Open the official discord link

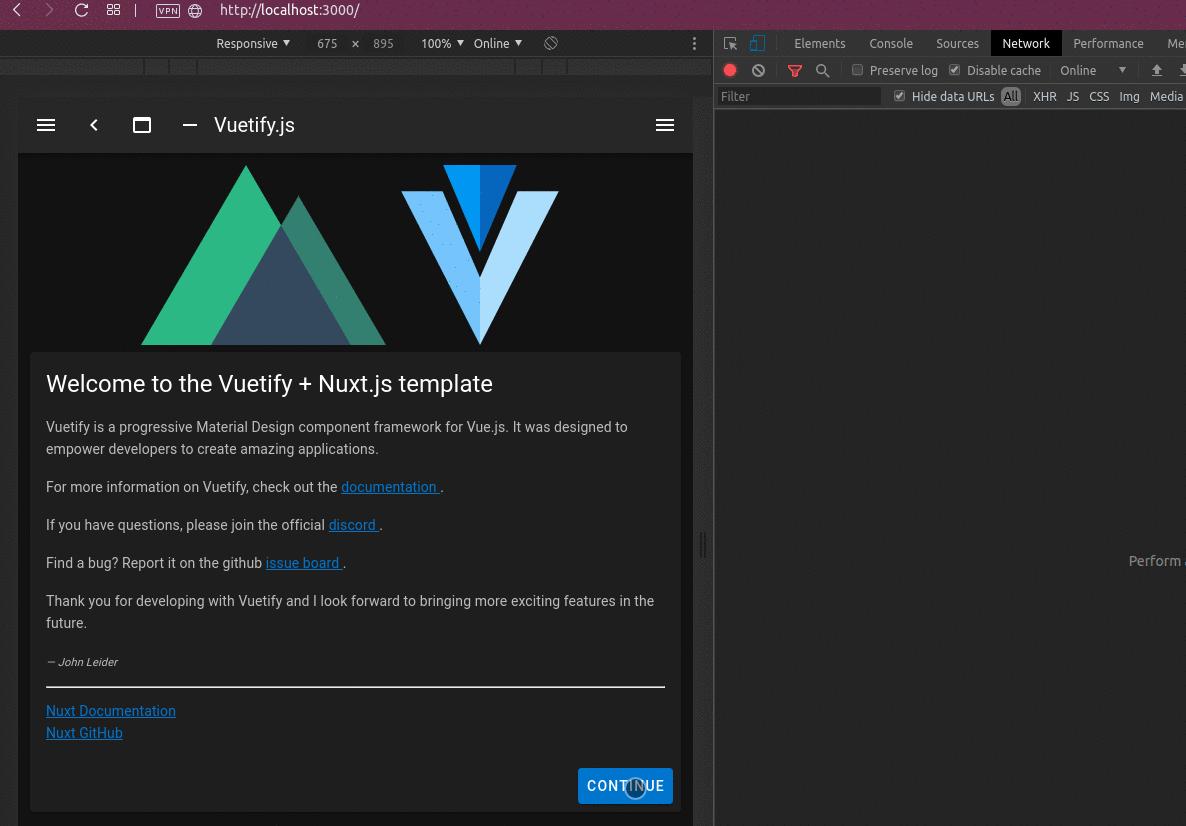coord(353,525)
